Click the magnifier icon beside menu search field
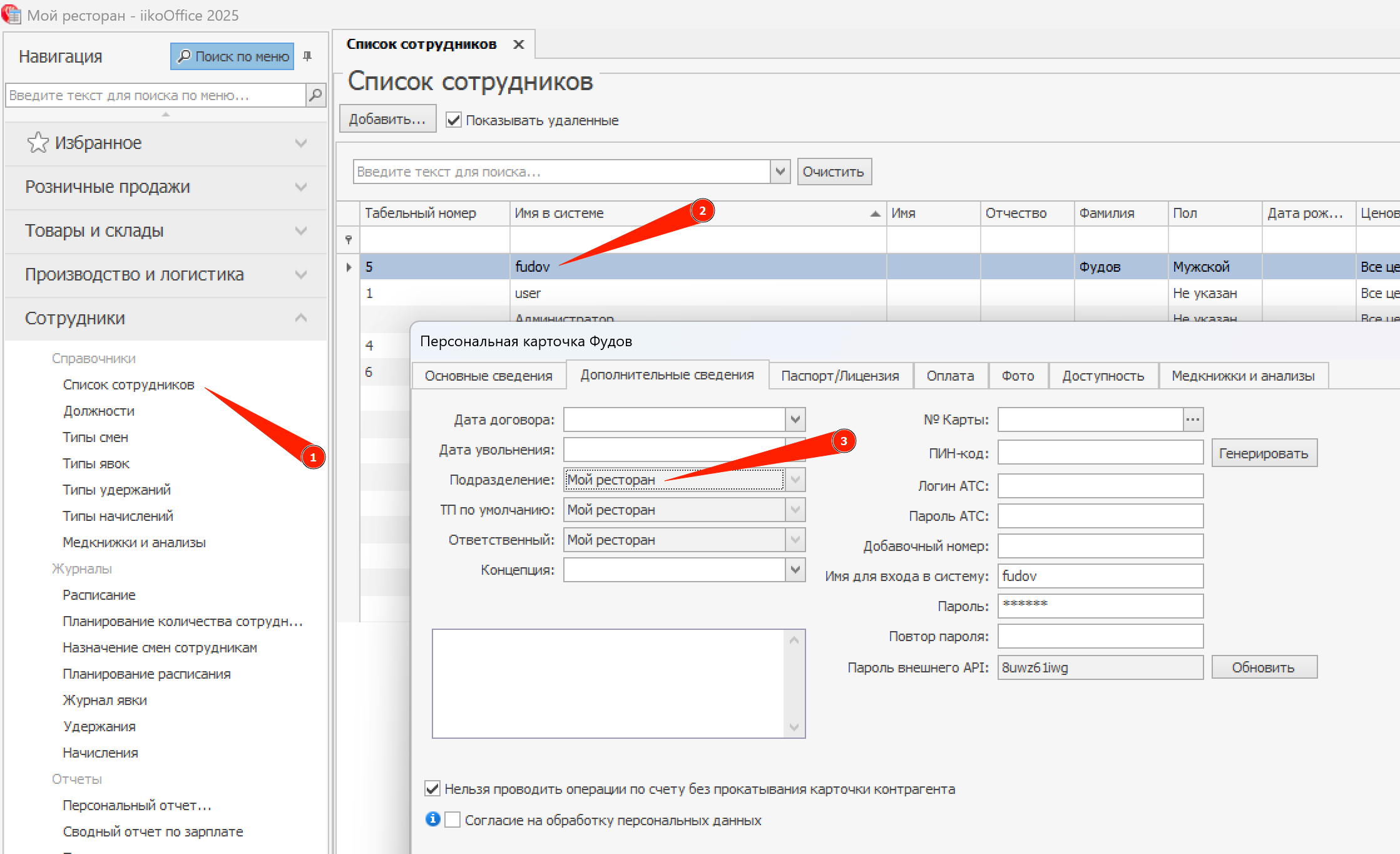Screen dimensions: 1400x854 pos(315,95)
